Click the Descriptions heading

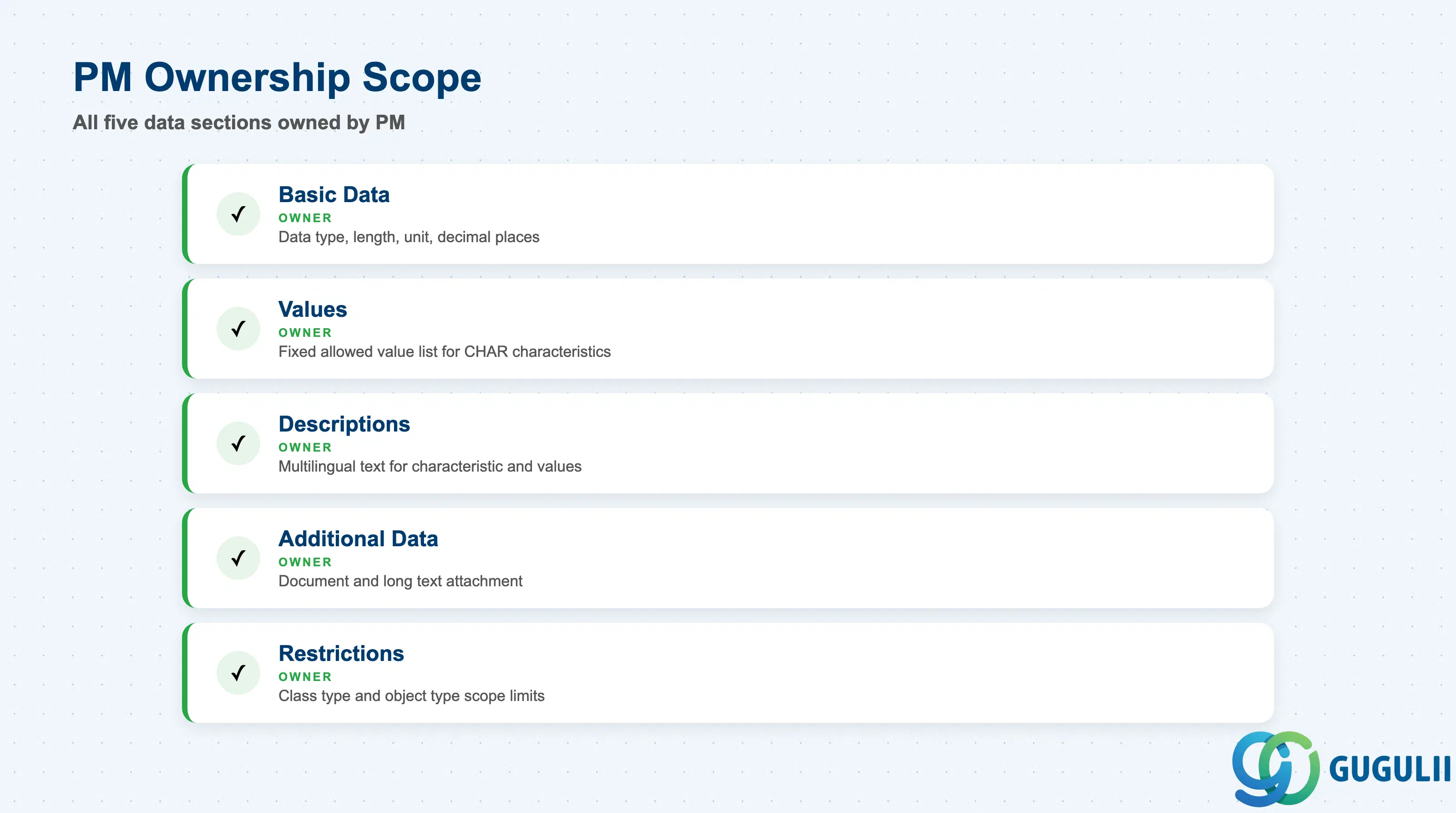pyautogui.click(x=344, y=424)
